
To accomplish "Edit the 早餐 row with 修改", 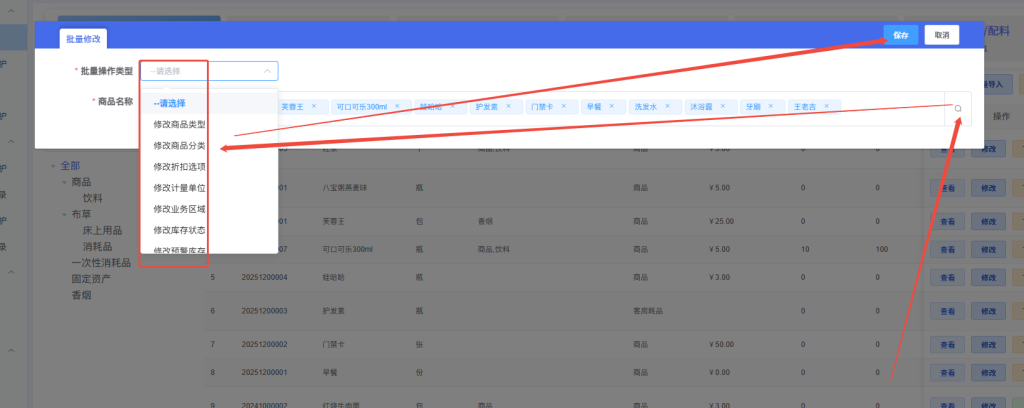I will tap(988, 373).
